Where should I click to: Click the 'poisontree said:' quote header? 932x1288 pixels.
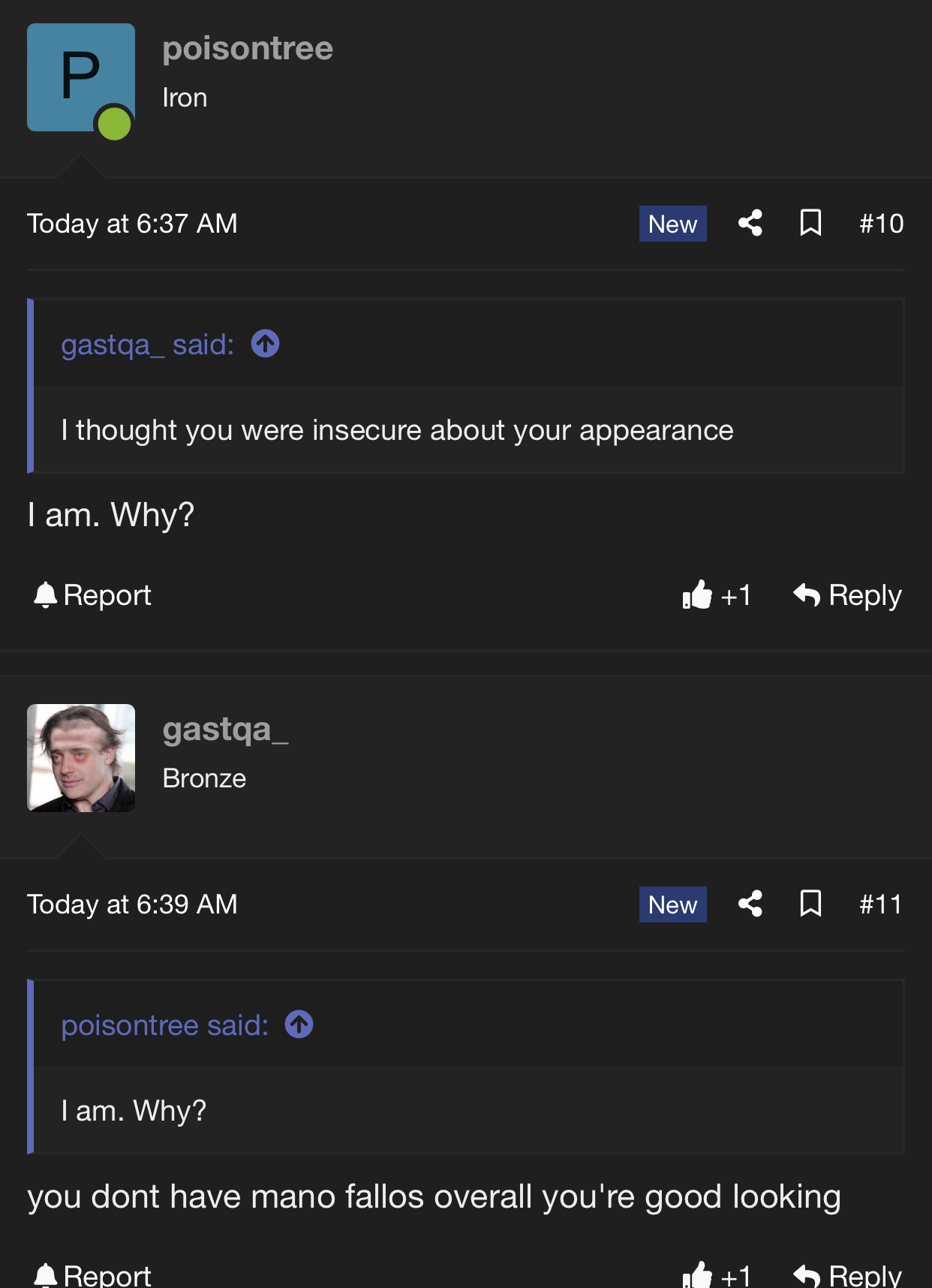[164, 1025]
